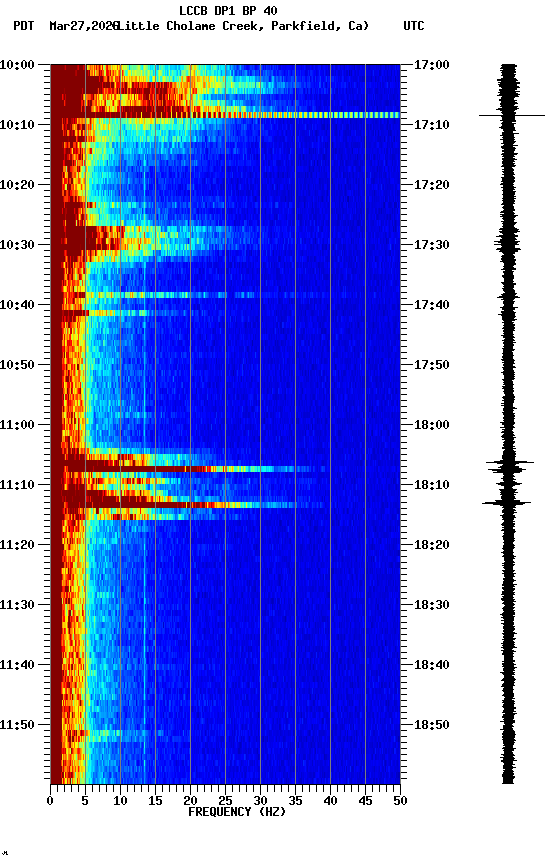The height and width of the screenshot is (864, 552).
Task: Click the 'PDT' timezone label
Action: point(24,26)
